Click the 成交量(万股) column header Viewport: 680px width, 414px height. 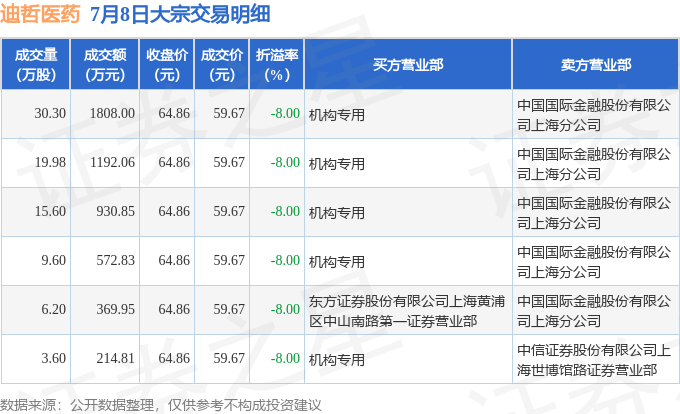36,65
